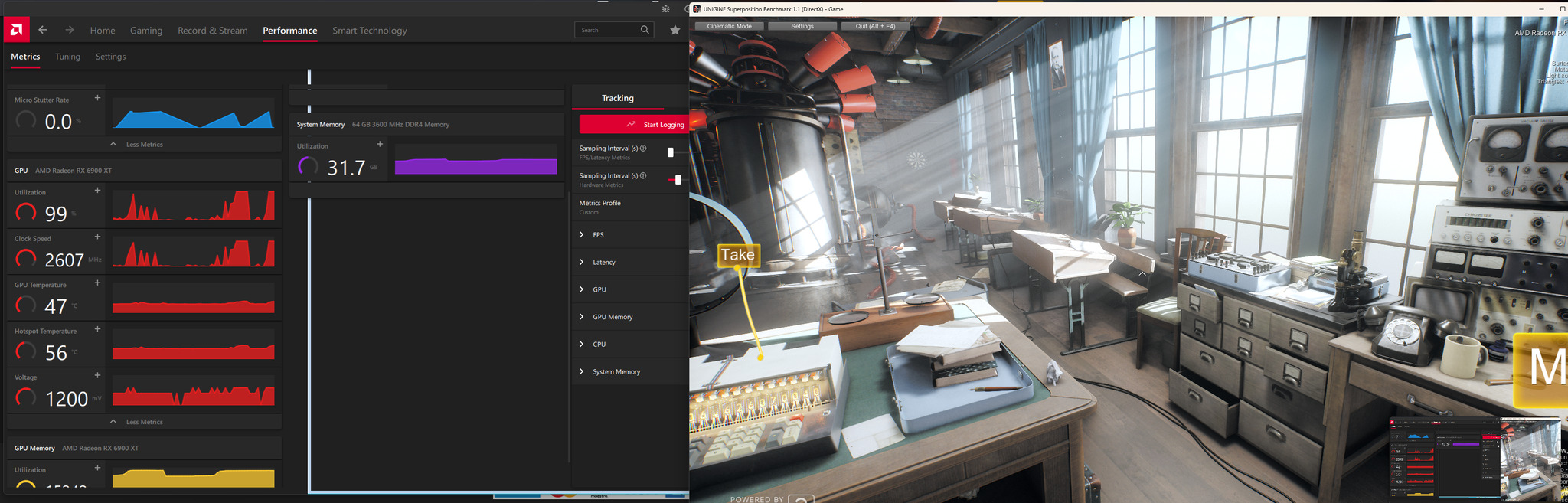Click the magnifier search icon
Viewport: 1568px width, 503px height.
pyautogui.click(x=645, y=30)
